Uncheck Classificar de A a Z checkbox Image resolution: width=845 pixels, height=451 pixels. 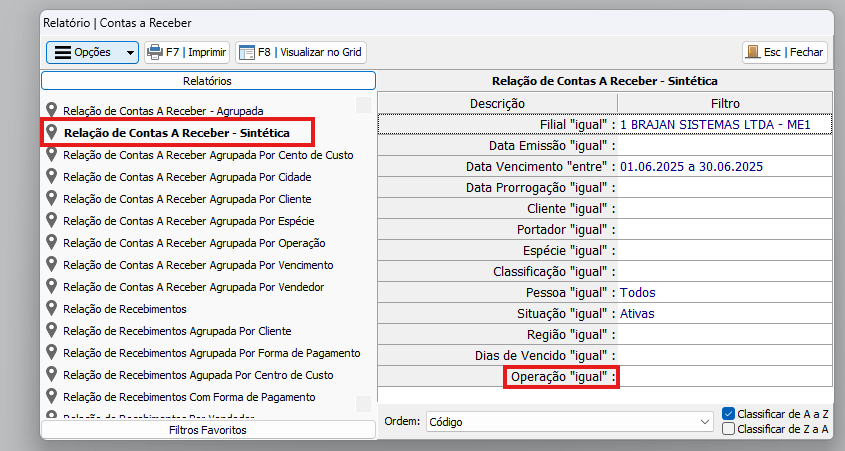(729, 413)
